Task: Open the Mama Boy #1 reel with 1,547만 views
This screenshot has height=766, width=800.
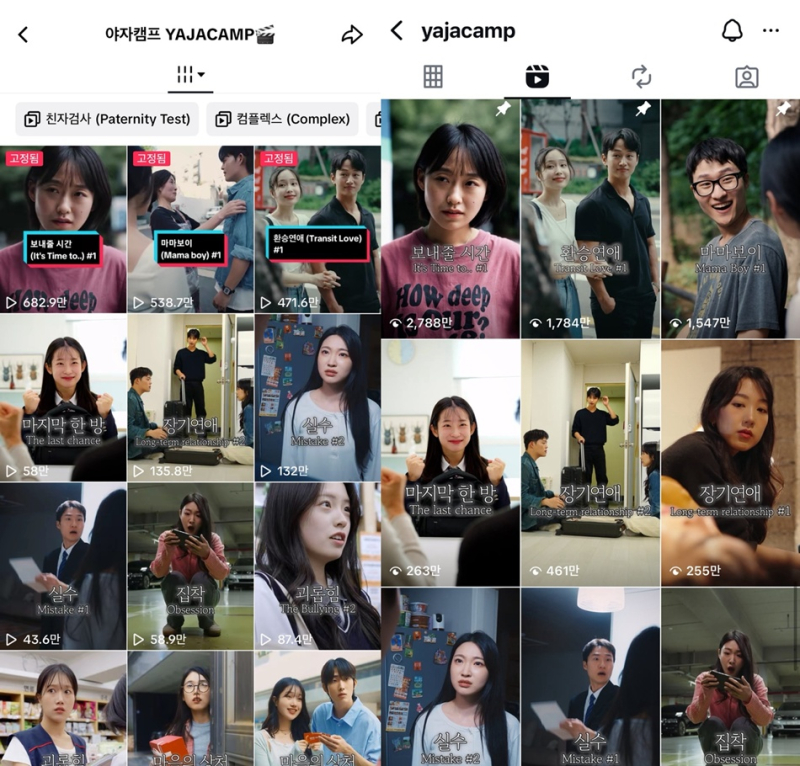Action: pyautogui.click(x=730, y=218)
